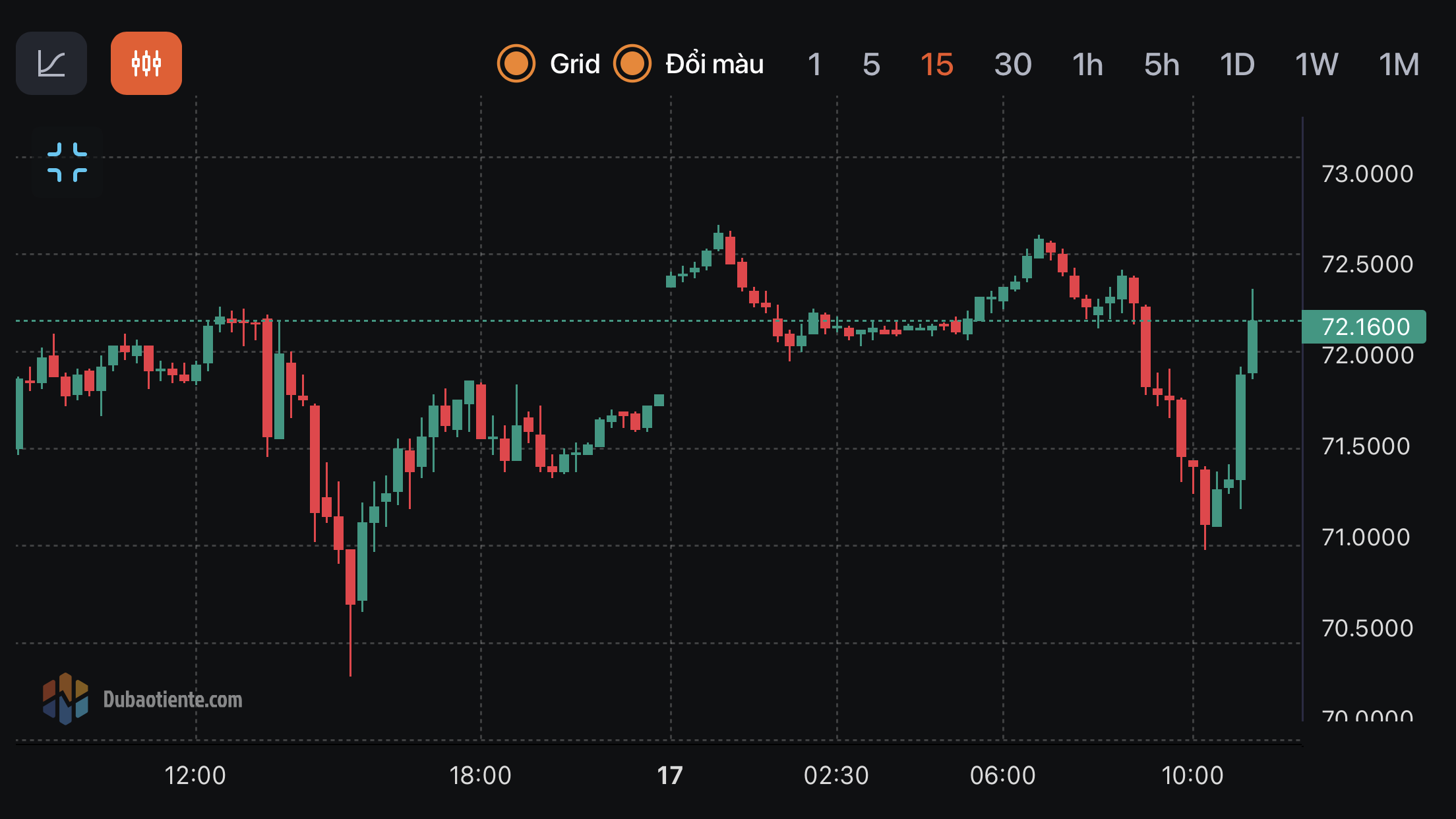Click the 06:00 time axis label
Viewport: 1456px width, 819px height.
(1002, 775)
